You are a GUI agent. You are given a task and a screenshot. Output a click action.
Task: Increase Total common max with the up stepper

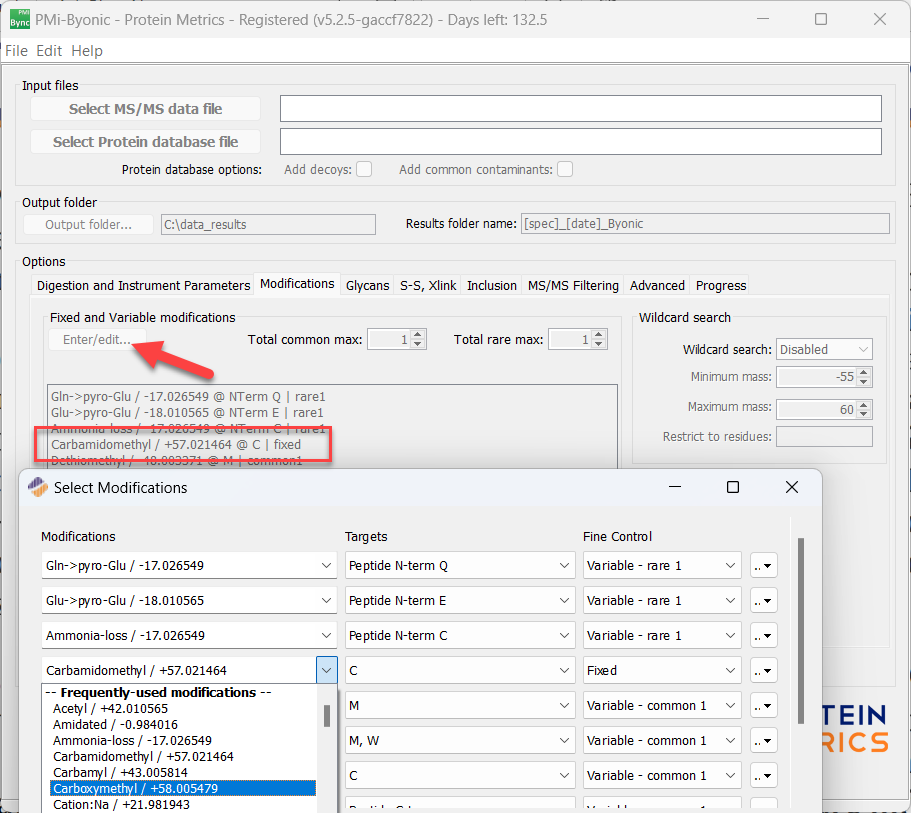419,334
